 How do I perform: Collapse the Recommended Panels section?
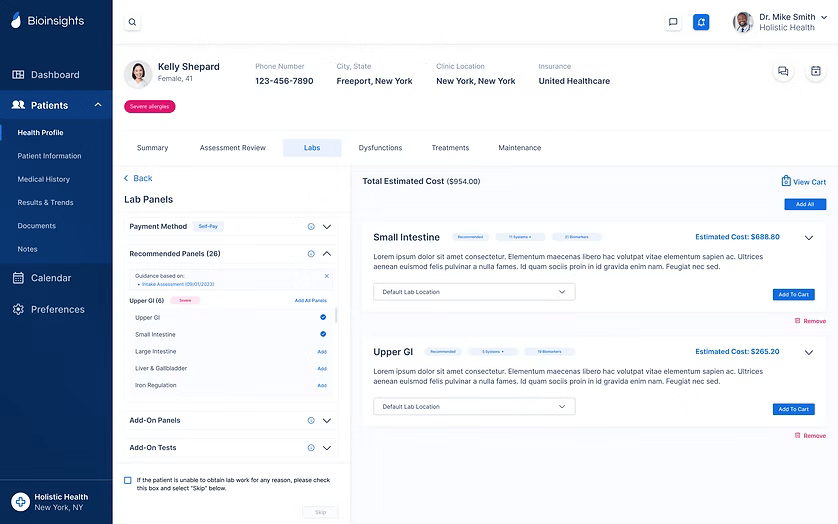tap(327, 254)
